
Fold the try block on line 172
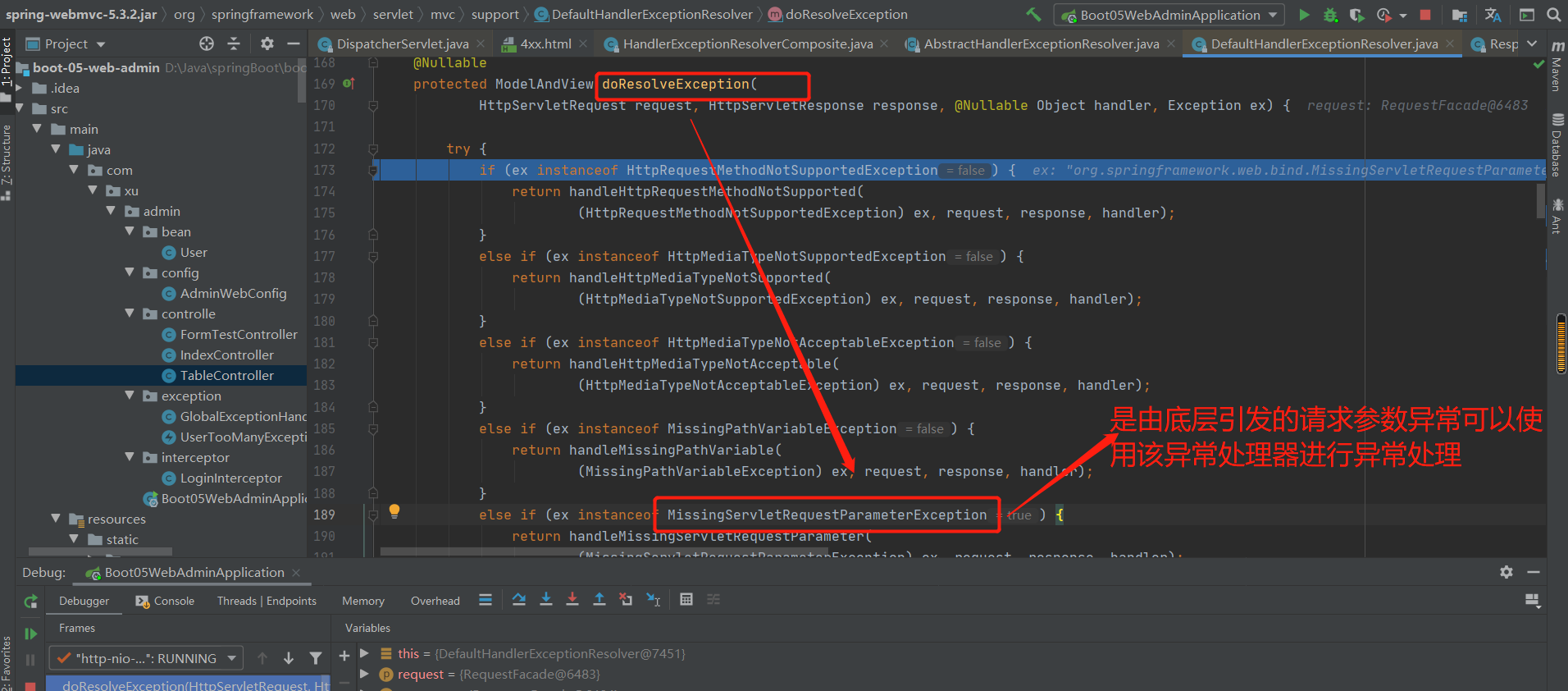pyautogui.click(x=373, y=149)
